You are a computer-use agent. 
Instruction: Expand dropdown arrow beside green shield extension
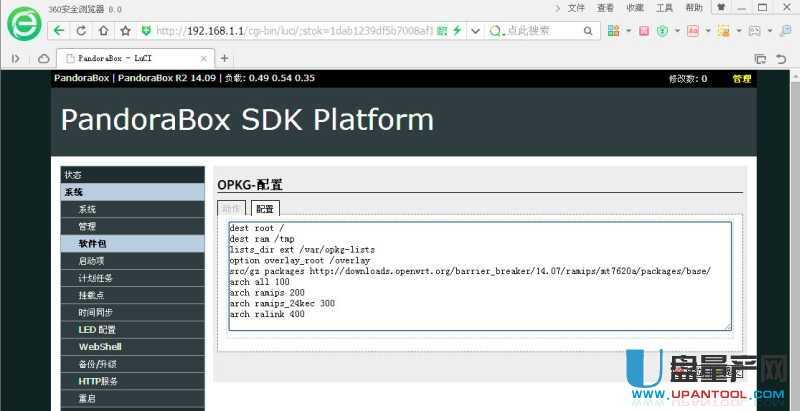678,31
